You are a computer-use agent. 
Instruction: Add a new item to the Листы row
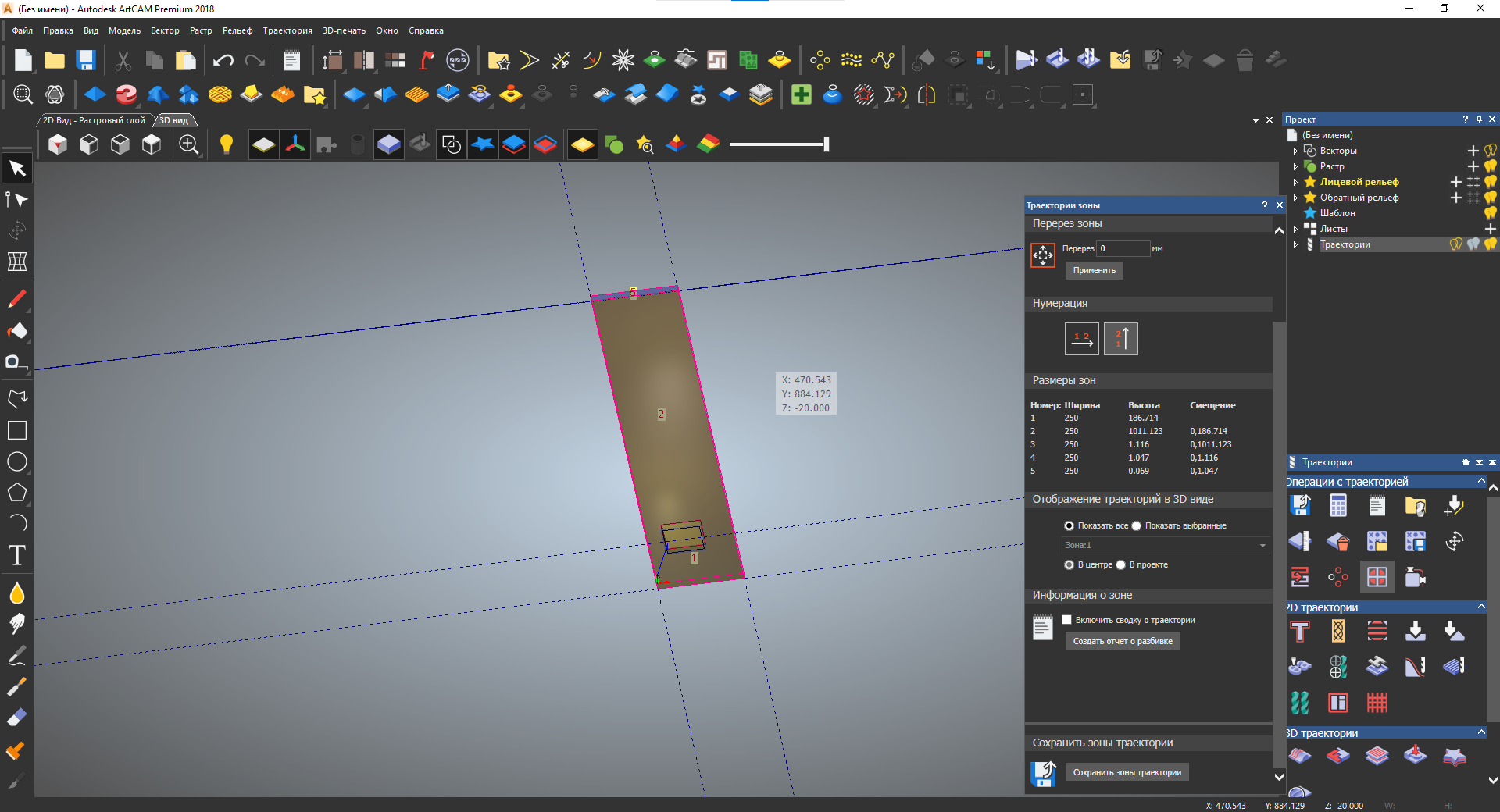pyautogui.click(x=1491, y=229)
